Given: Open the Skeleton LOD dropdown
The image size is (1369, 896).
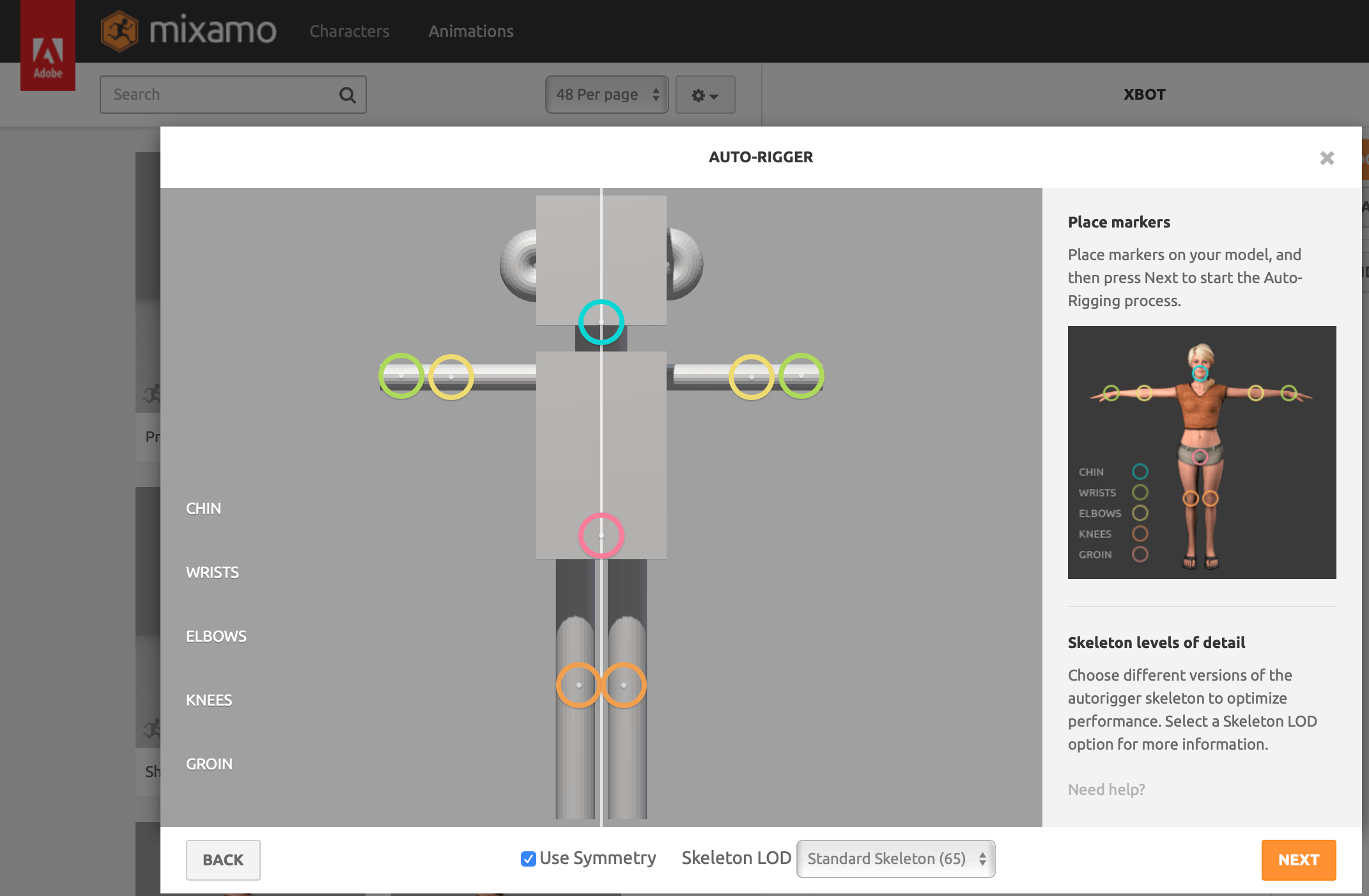Looking at the screenshot, I should [895, 859].
